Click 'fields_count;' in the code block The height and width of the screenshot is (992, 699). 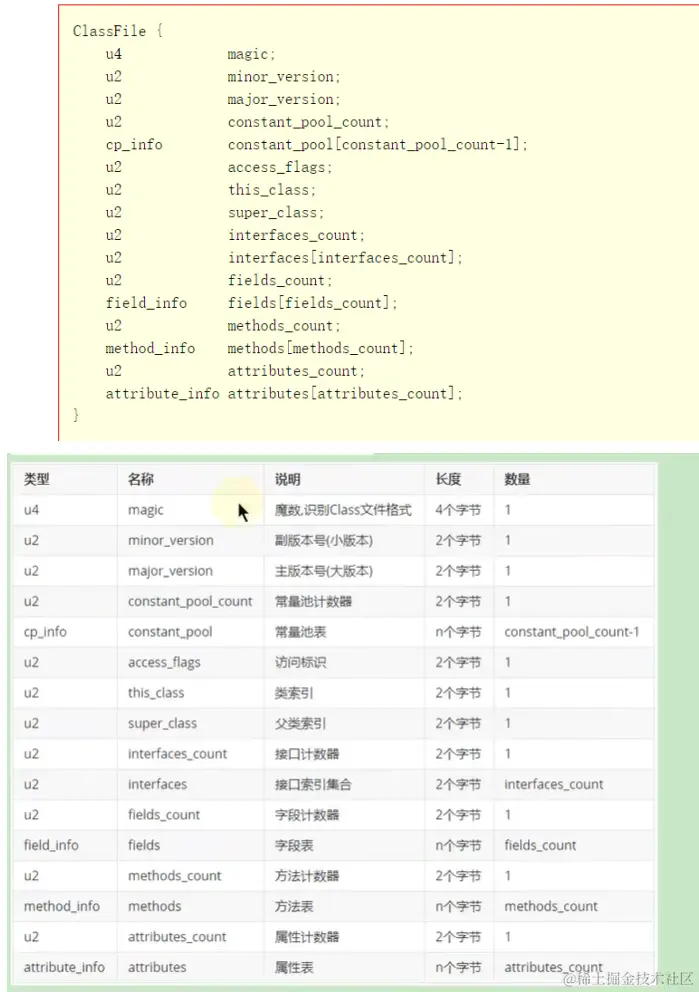click(x=280, y=280)
